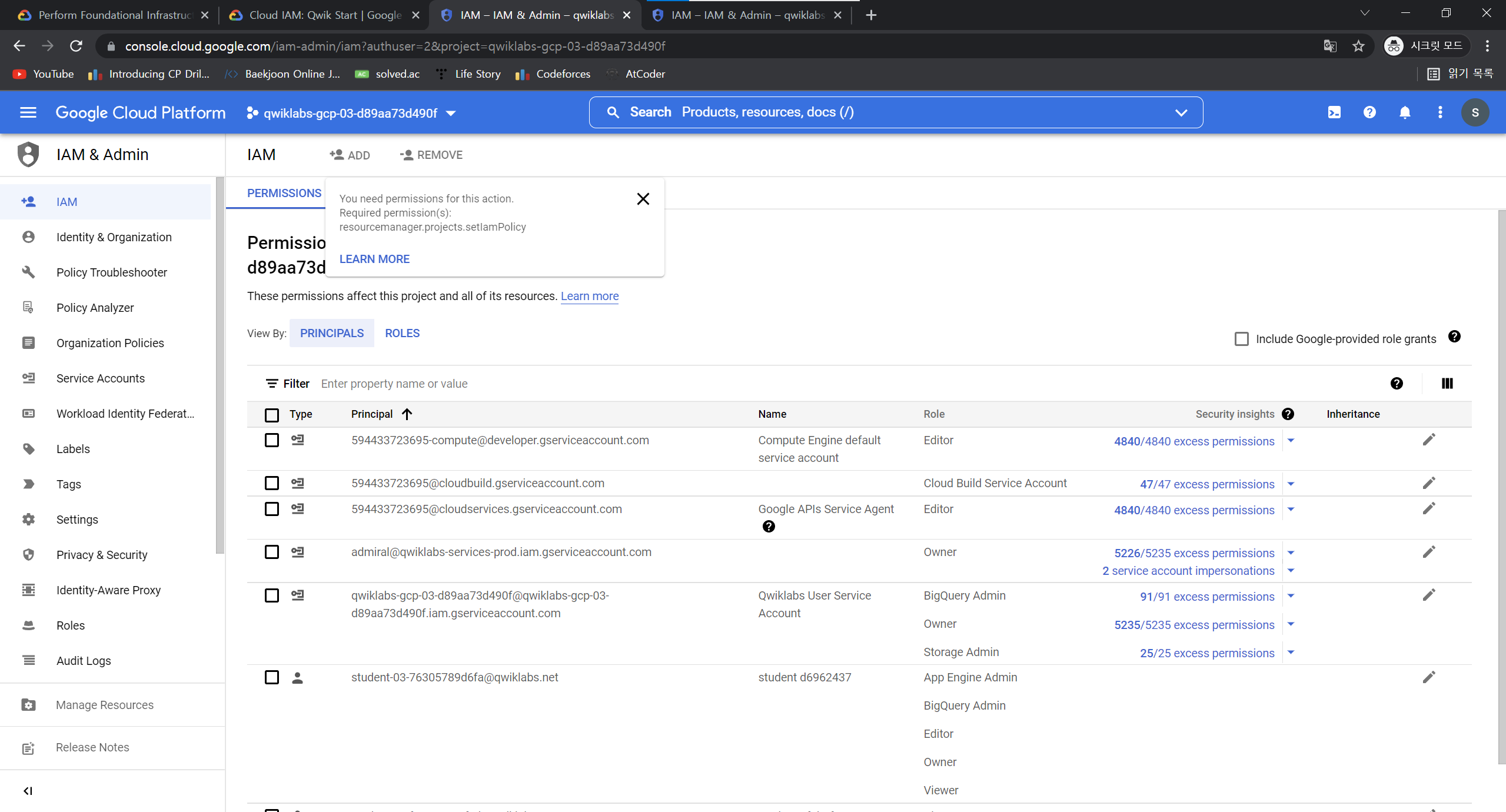Click help icon next to Security insights
Screen dimensions: 1506x812
coord(1288,414)
